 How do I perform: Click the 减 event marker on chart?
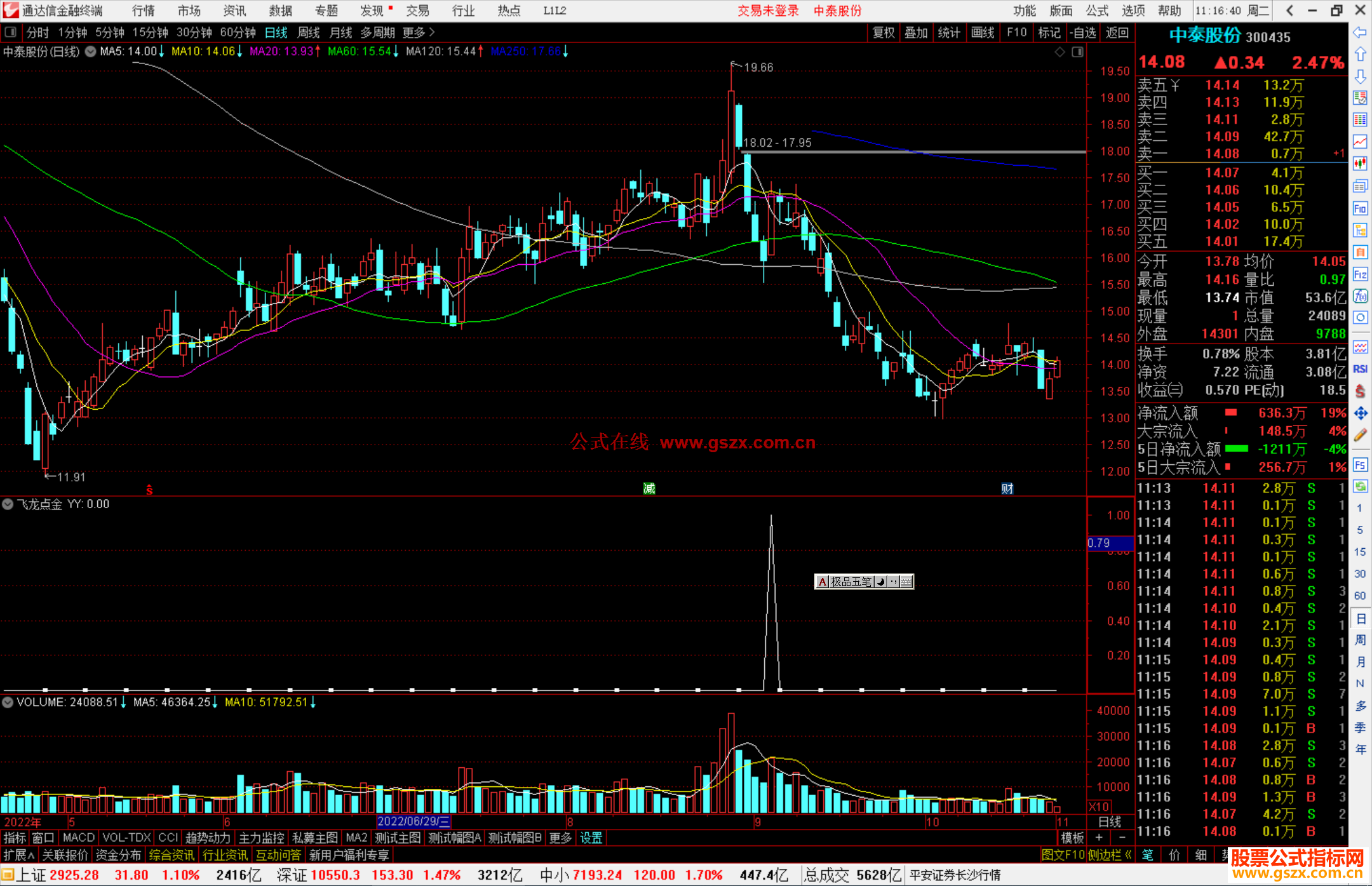pos(649,488)
